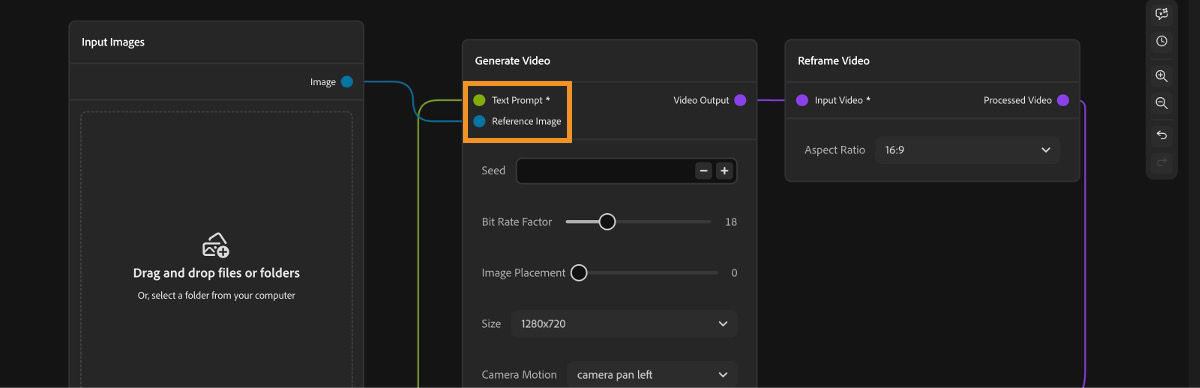Undo the last action
Image resolution: width=1200 pixels, height=388 pixels.
click(x=1161, y=135)
